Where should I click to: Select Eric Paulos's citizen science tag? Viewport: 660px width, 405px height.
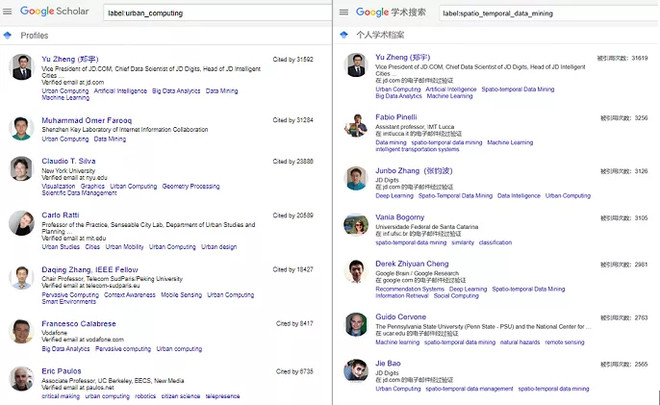pos(181,396)
